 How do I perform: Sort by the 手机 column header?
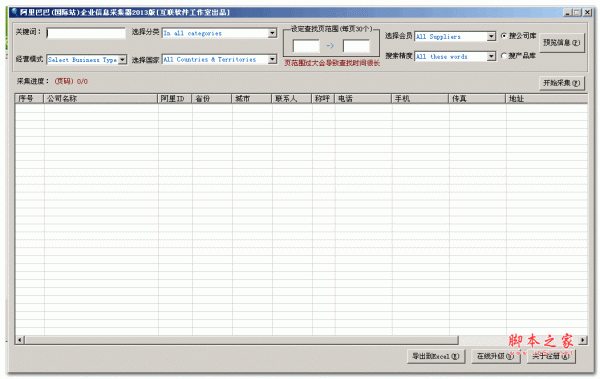pyautogui.click(x=421, y=99)
